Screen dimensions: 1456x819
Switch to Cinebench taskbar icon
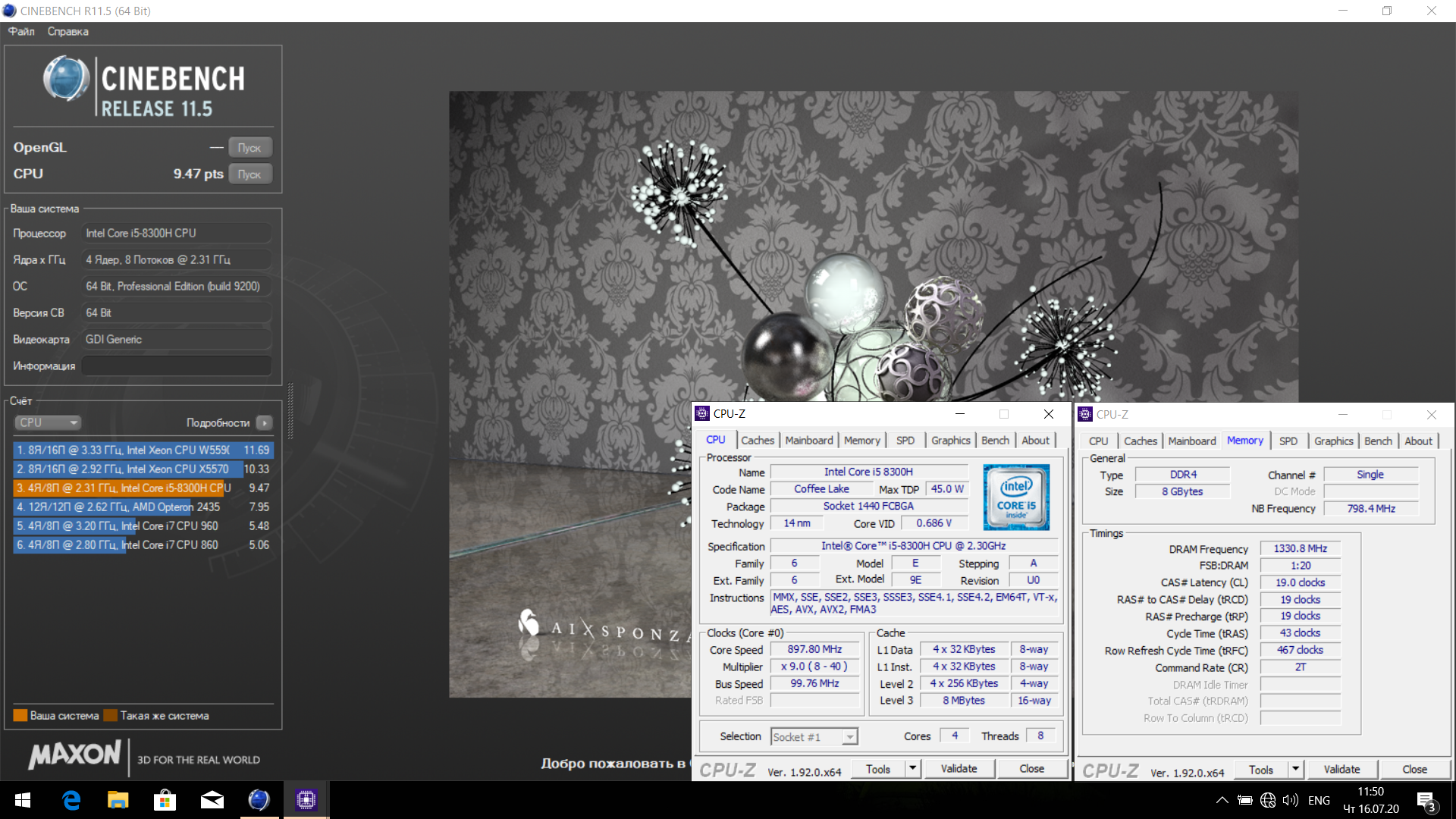(259, 800)
